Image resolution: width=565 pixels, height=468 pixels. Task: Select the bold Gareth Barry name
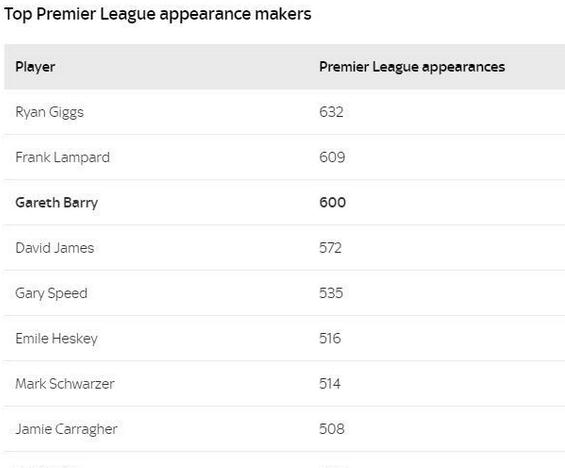pyautogui.click(x=57, y=203)
